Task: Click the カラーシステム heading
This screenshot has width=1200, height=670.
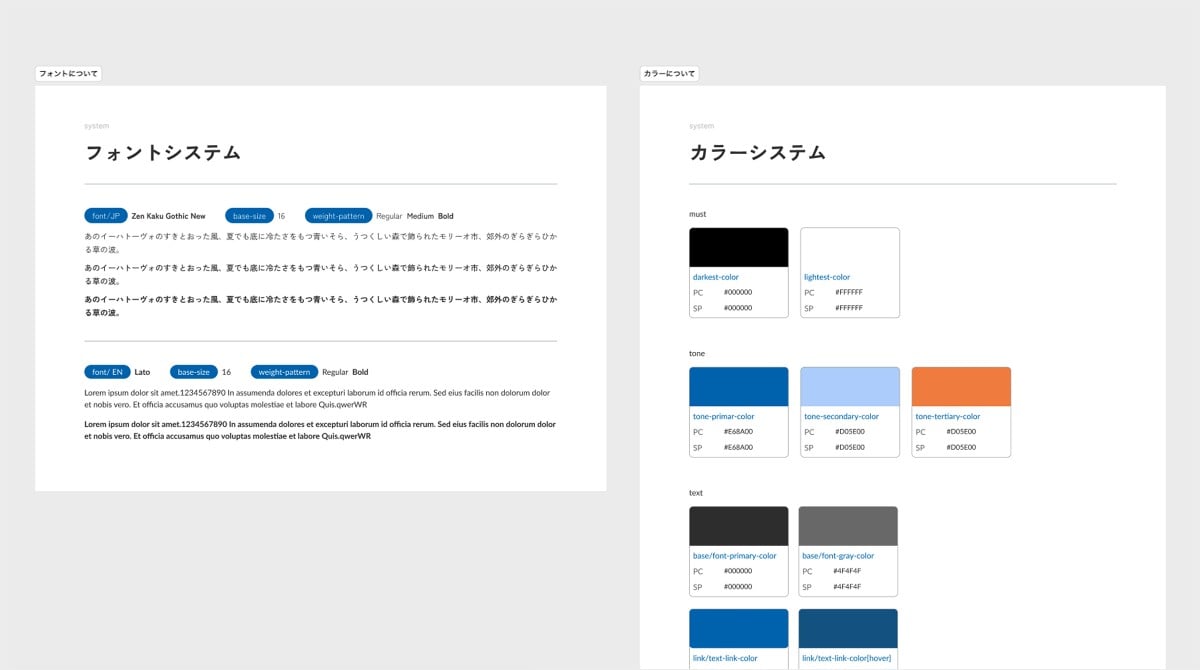Action: (757, 153)
